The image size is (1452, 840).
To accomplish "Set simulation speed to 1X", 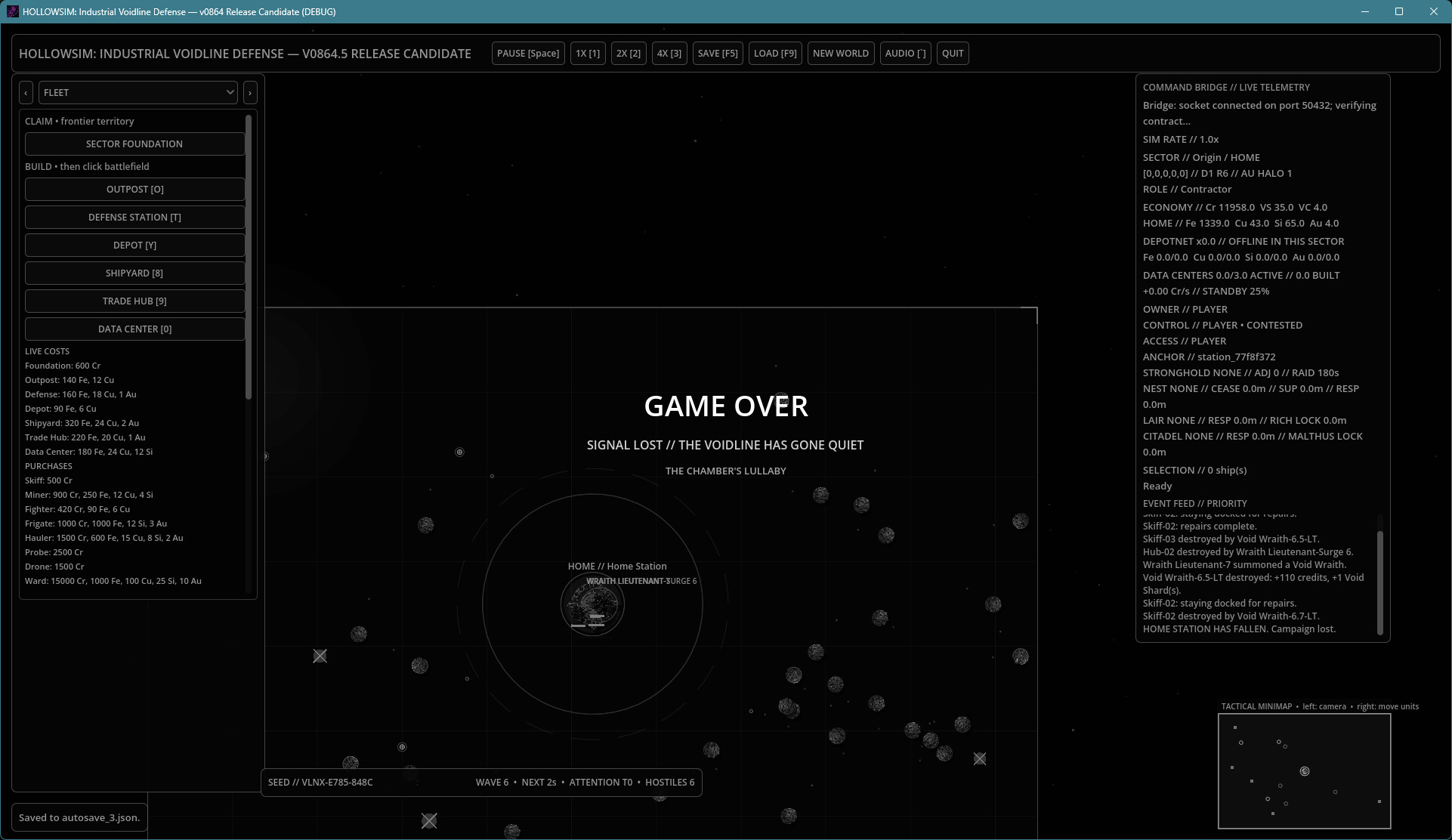I will point(588,54).
